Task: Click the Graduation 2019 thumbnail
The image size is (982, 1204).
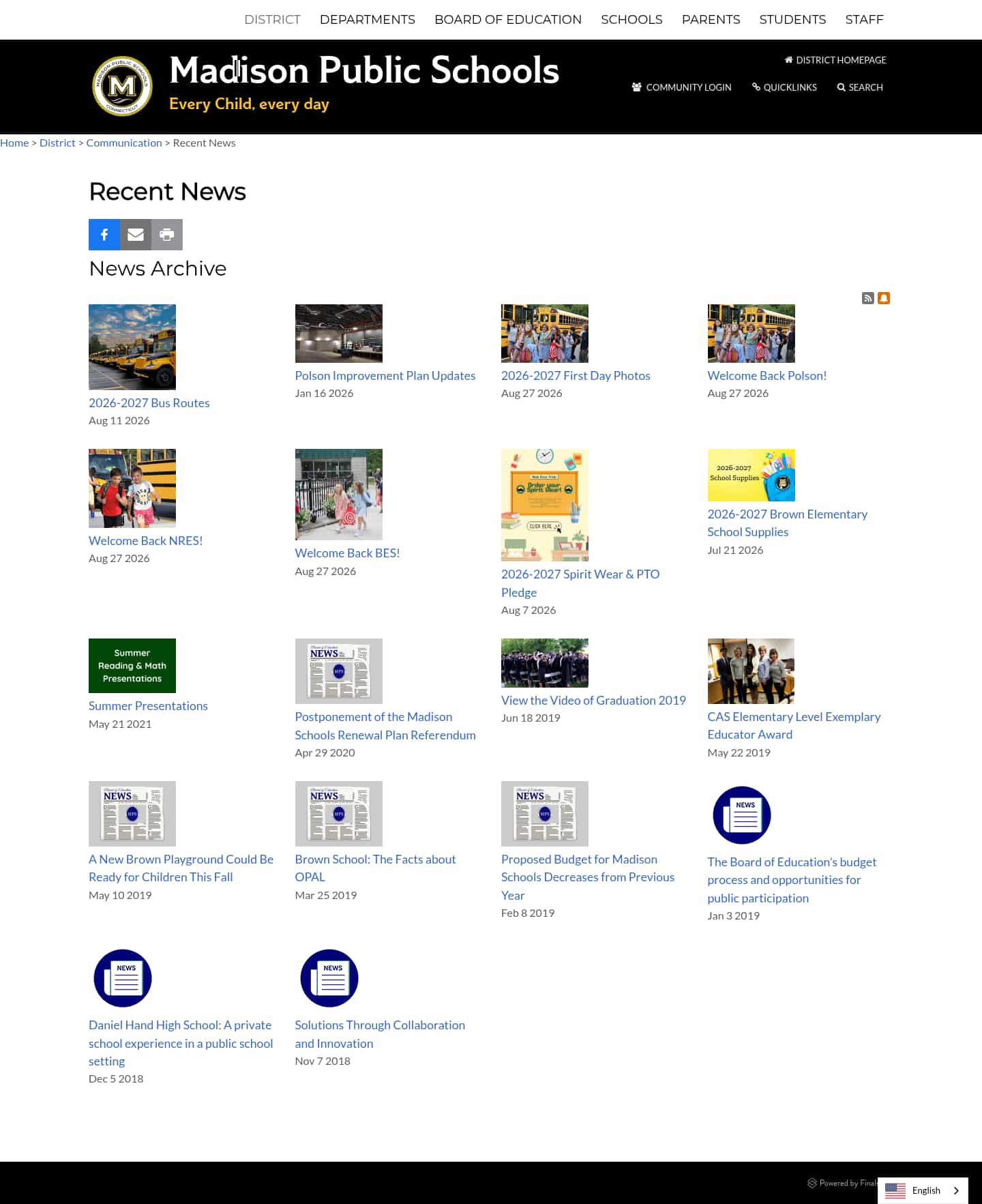Action: pos(545,663)
